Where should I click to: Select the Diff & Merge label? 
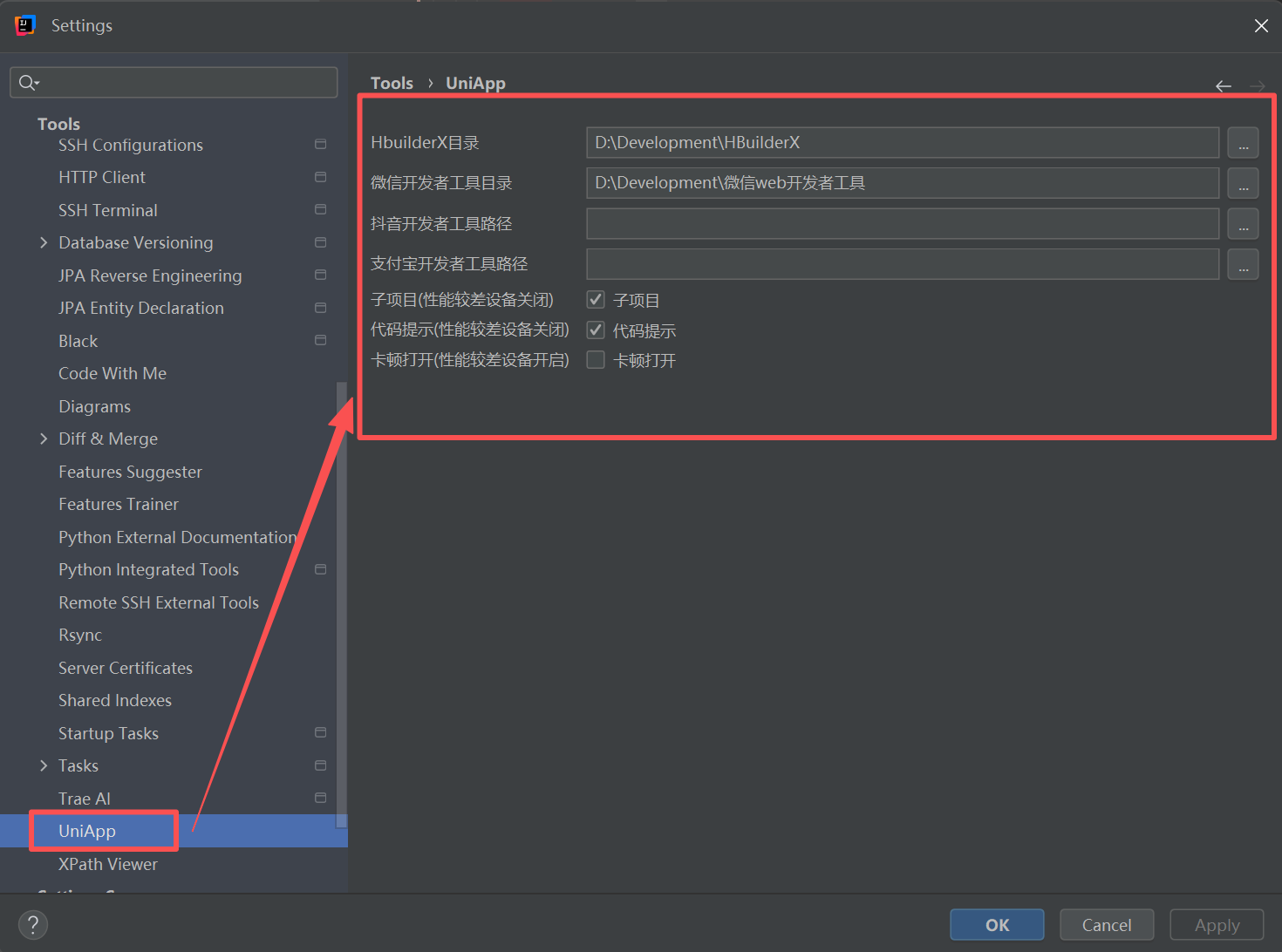tap(108, 439)
